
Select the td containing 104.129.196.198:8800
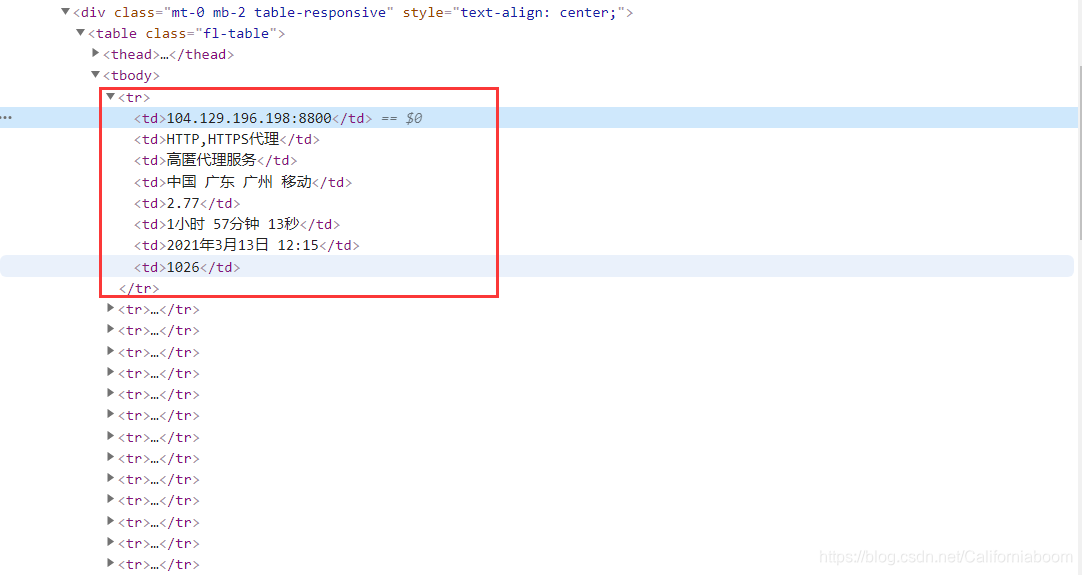click(x=253, y=119)
